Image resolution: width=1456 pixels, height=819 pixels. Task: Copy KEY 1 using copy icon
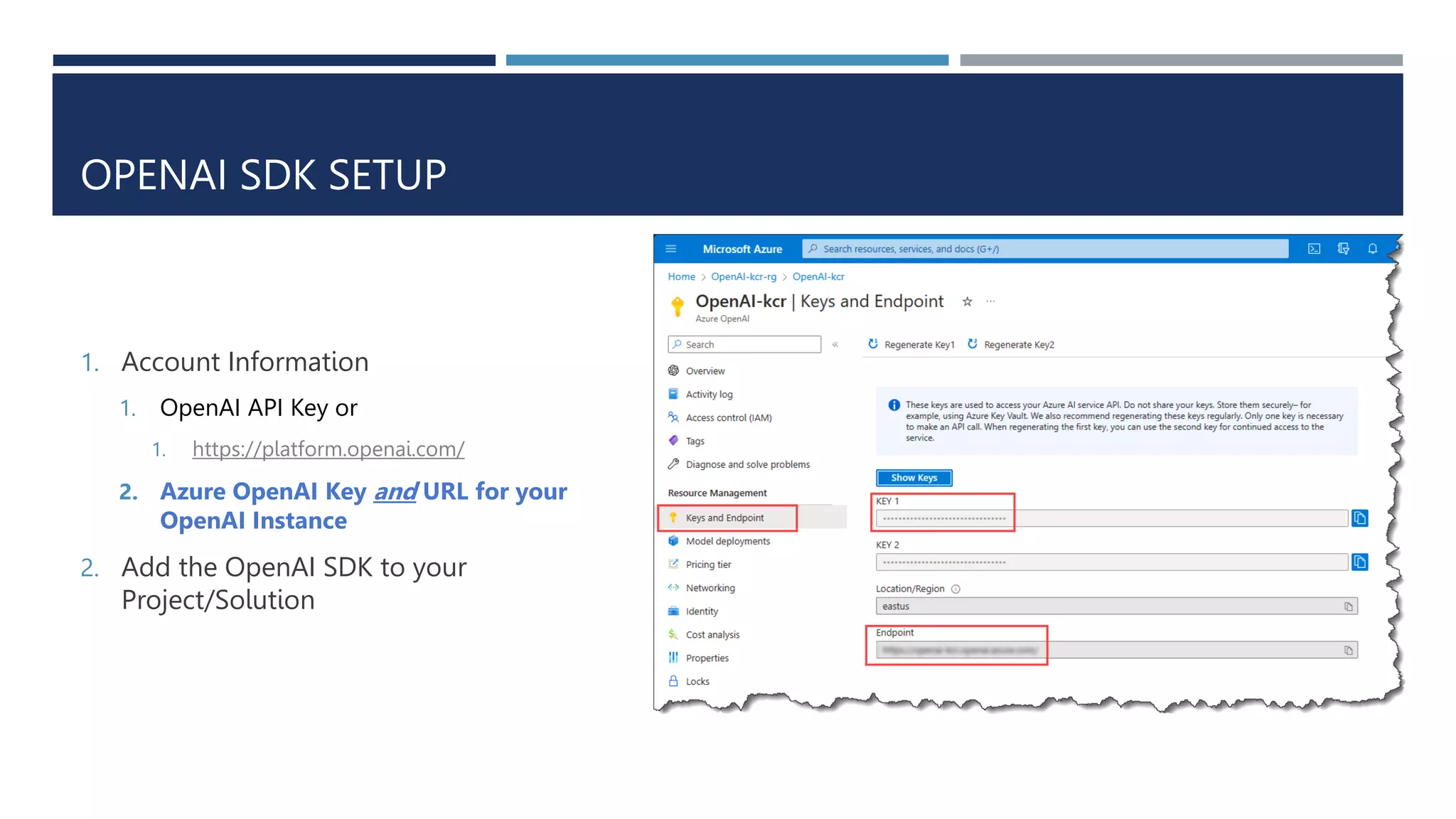click(x=1359, y=518)
